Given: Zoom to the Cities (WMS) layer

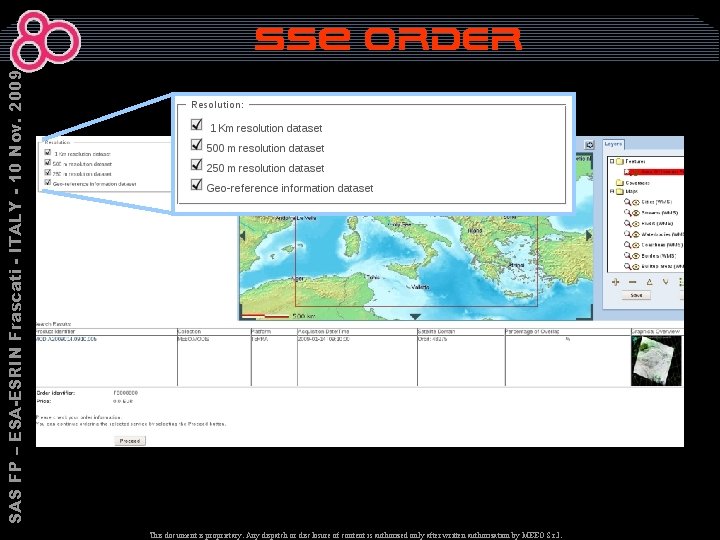Looking at the screenshot, I should (x=627, y=202).
